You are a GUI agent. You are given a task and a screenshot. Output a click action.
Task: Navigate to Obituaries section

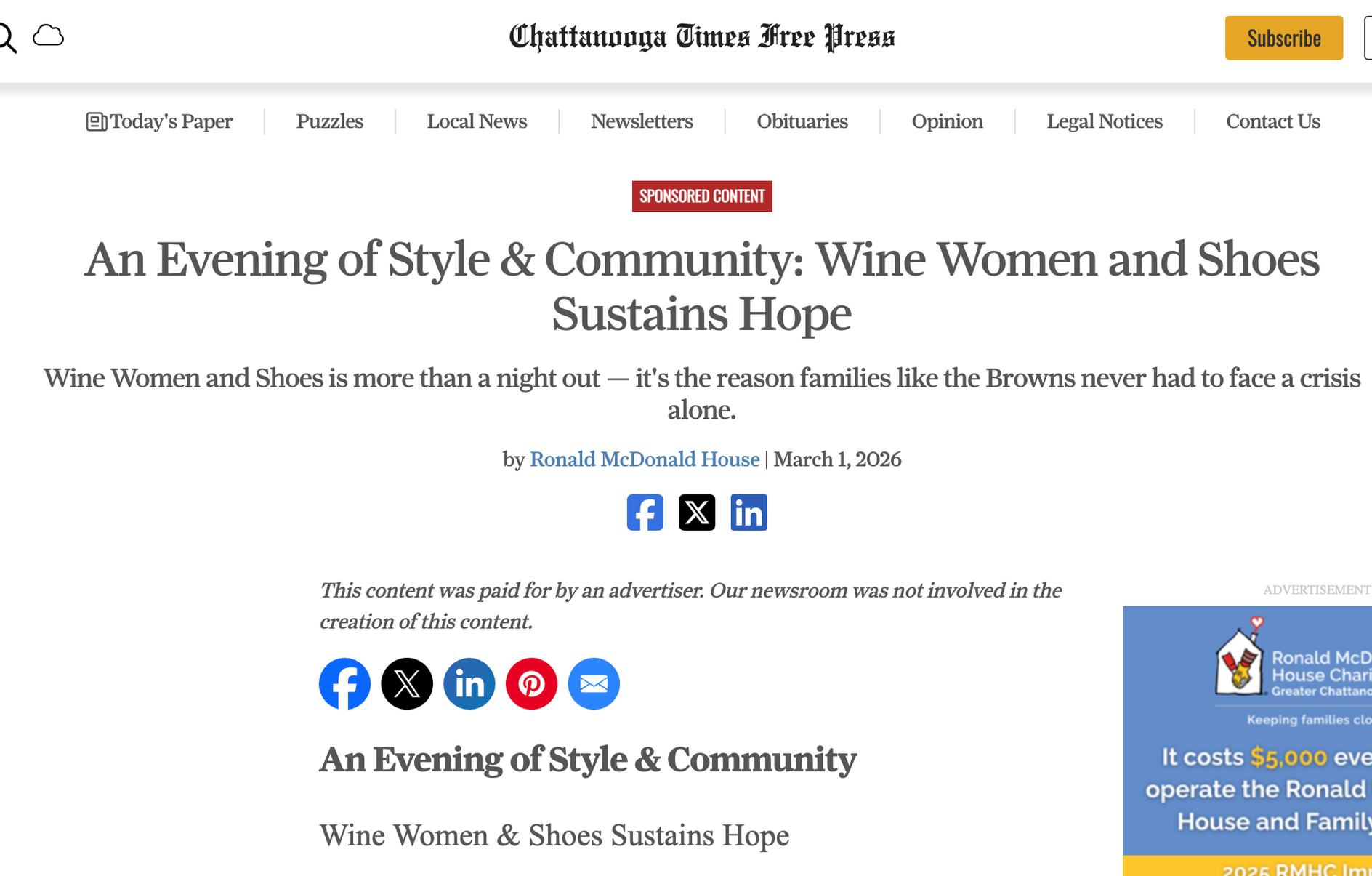802,121
